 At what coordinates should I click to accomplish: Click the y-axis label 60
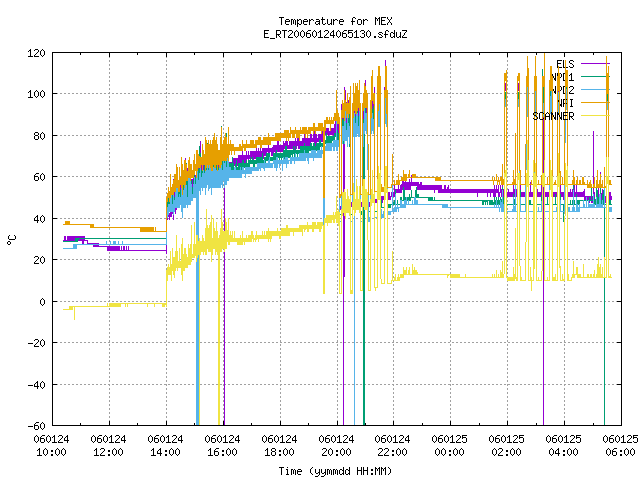tap(39, 178)
